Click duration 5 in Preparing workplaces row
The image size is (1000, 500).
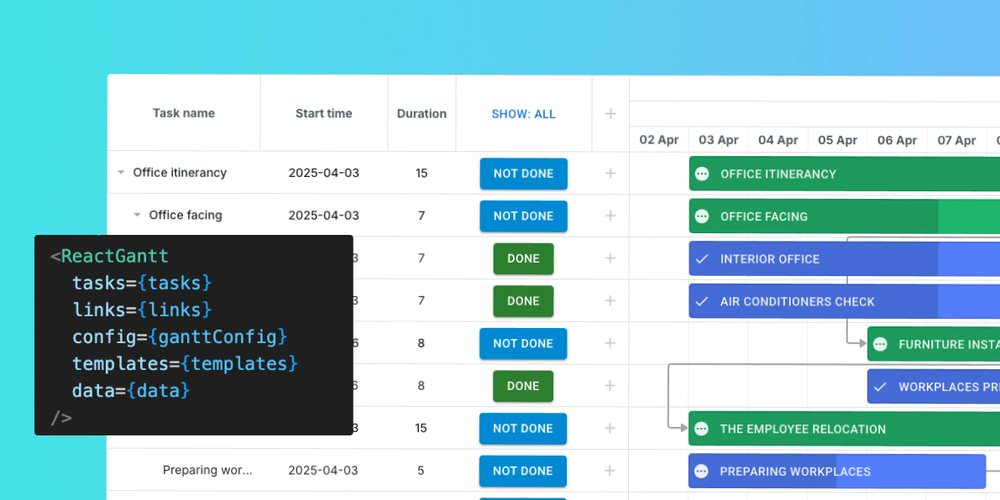(422, 471)
